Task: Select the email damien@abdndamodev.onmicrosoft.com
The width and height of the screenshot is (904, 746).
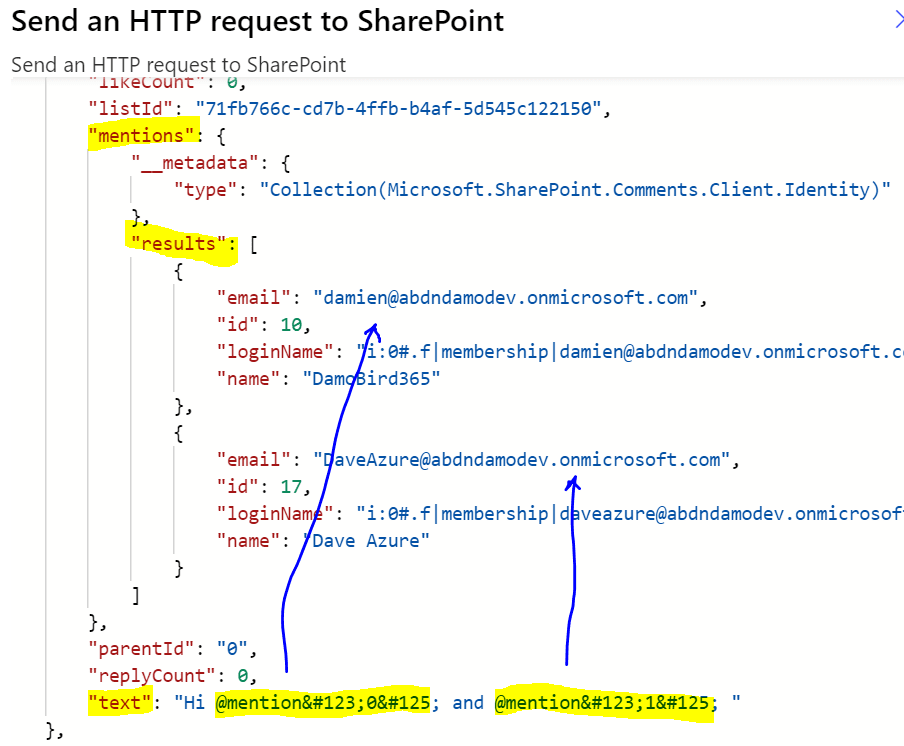Action: 506,297
